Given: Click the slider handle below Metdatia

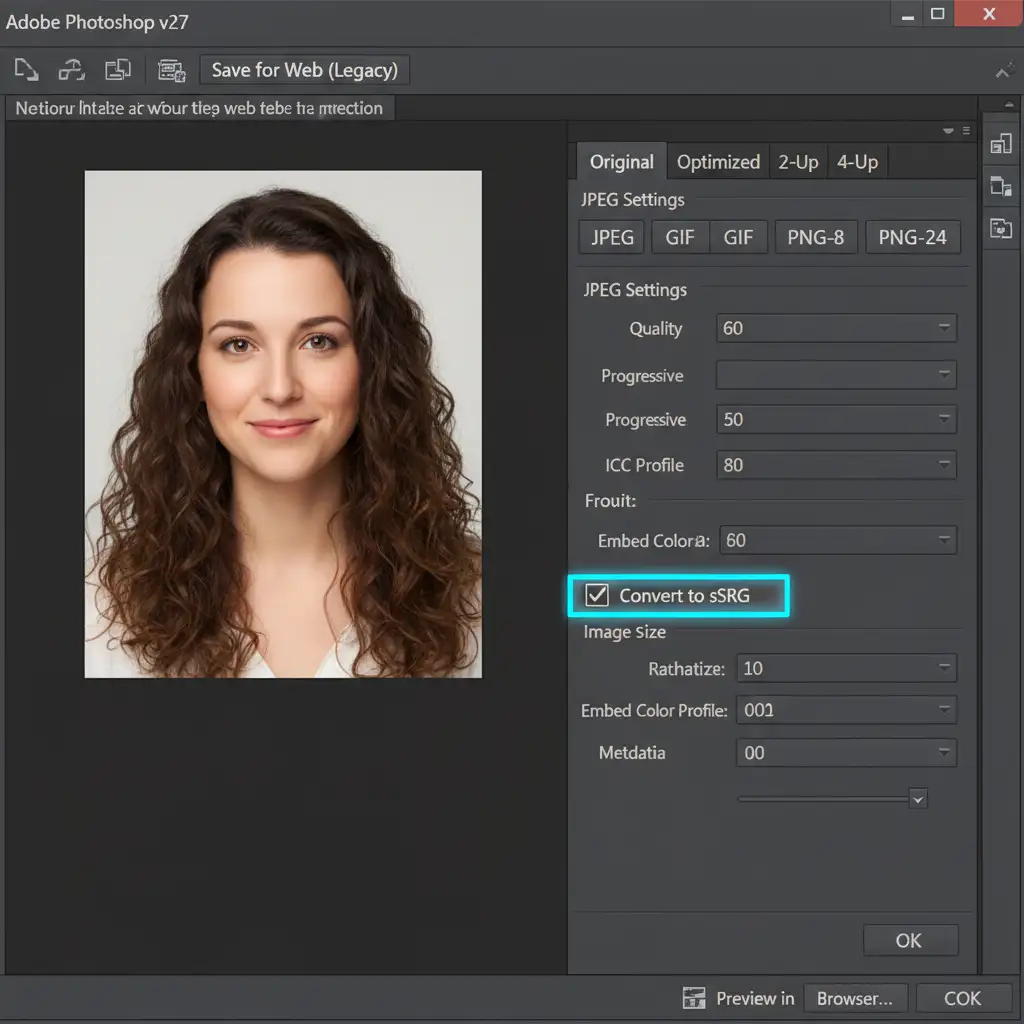Looking at the screenshot, I should (918, 798).
